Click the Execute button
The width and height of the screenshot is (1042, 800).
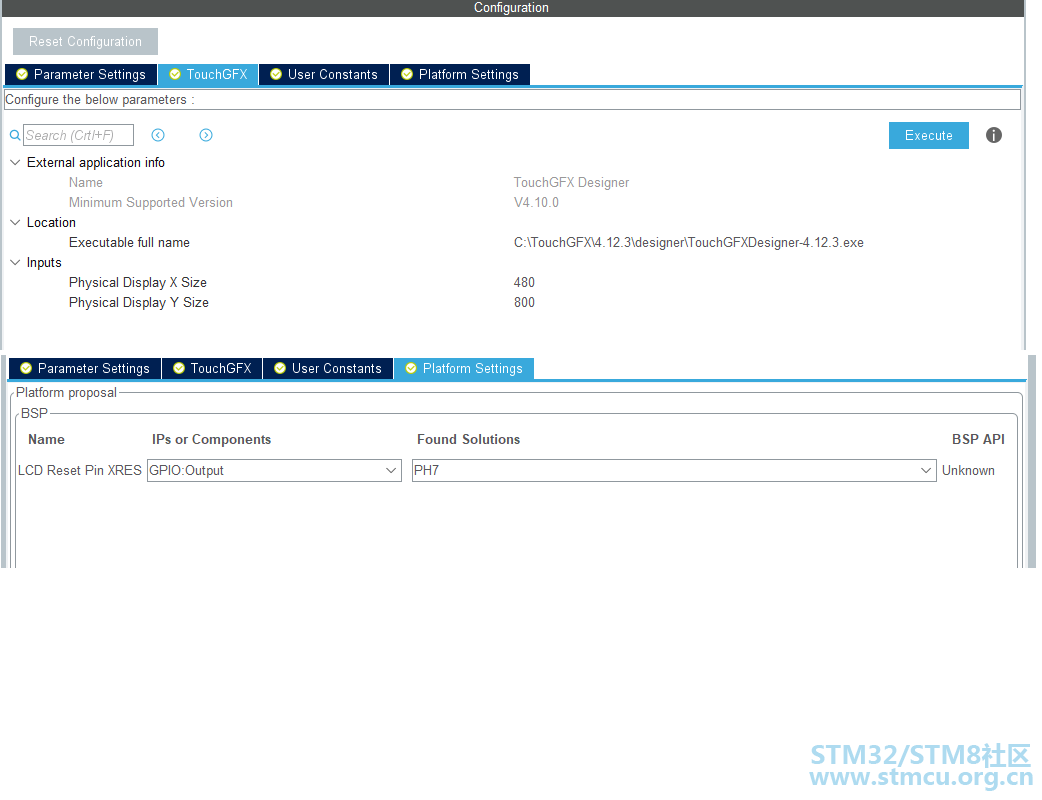pyautogui.click(x=928, y=136)
